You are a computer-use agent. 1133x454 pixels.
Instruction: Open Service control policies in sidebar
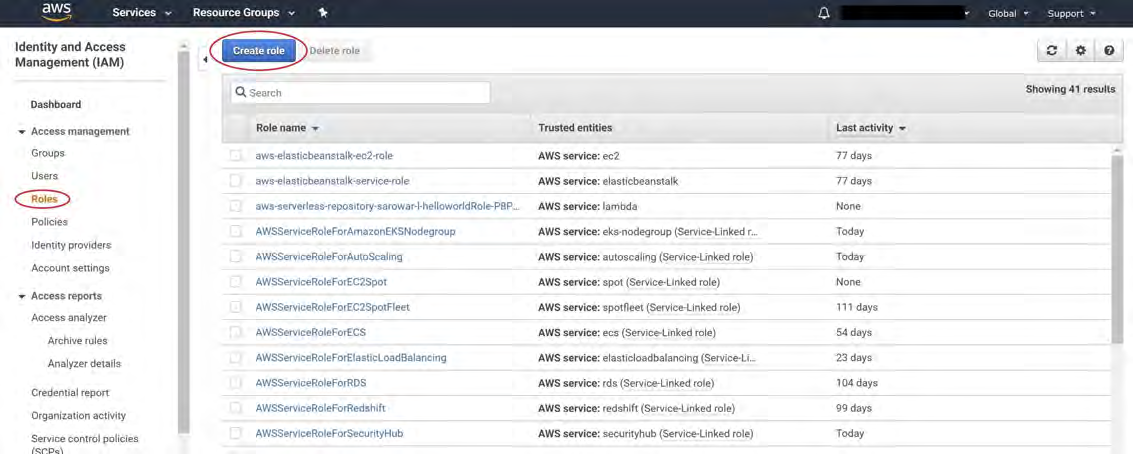(x=85, y=444)
